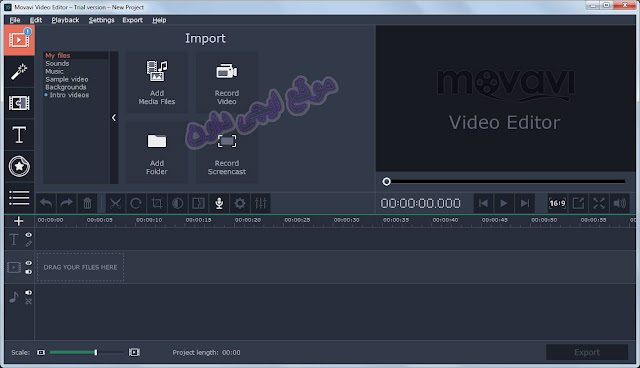Toggle full screen preview icon
Viewport: 640px width, 368px height.
[599, 203]
